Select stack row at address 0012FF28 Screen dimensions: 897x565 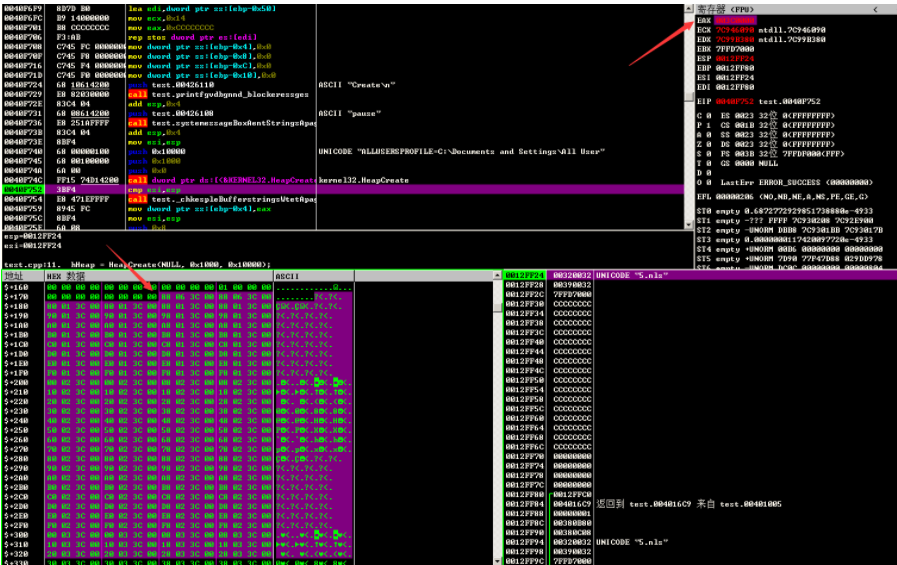click(x=700, y=285)
